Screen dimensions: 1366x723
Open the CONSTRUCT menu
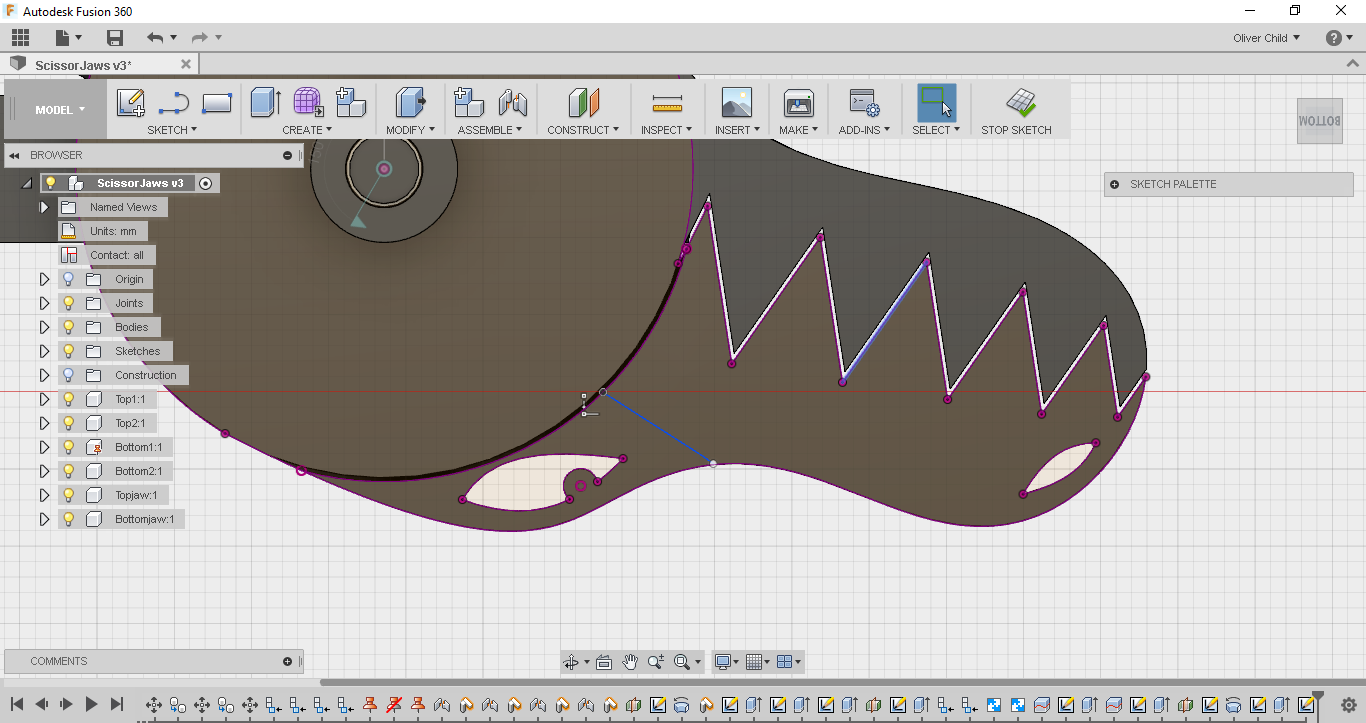582,130
